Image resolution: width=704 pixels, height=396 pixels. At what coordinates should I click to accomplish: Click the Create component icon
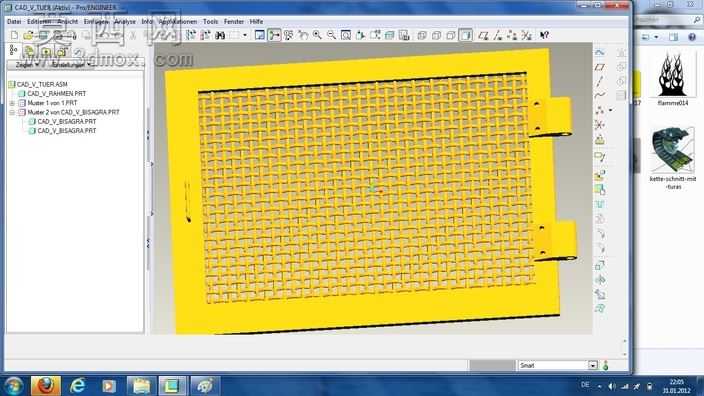coord(600,190)
